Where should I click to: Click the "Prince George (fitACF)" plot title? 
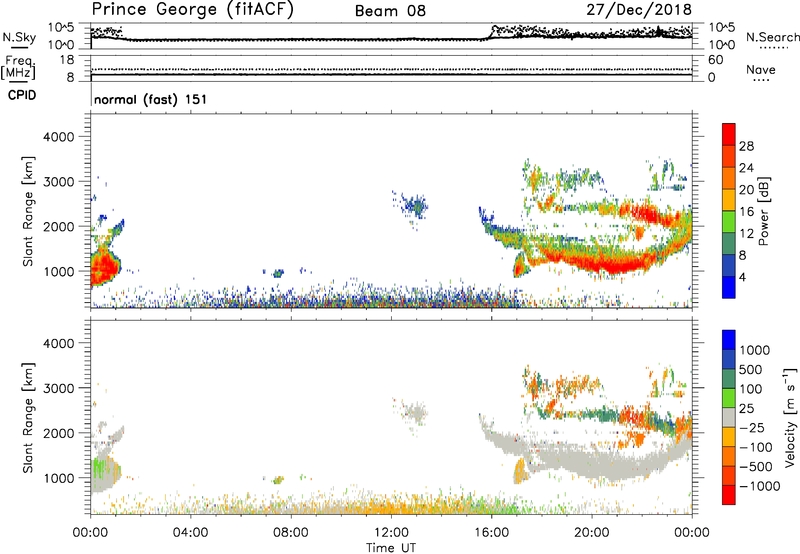tap(193, 10)
